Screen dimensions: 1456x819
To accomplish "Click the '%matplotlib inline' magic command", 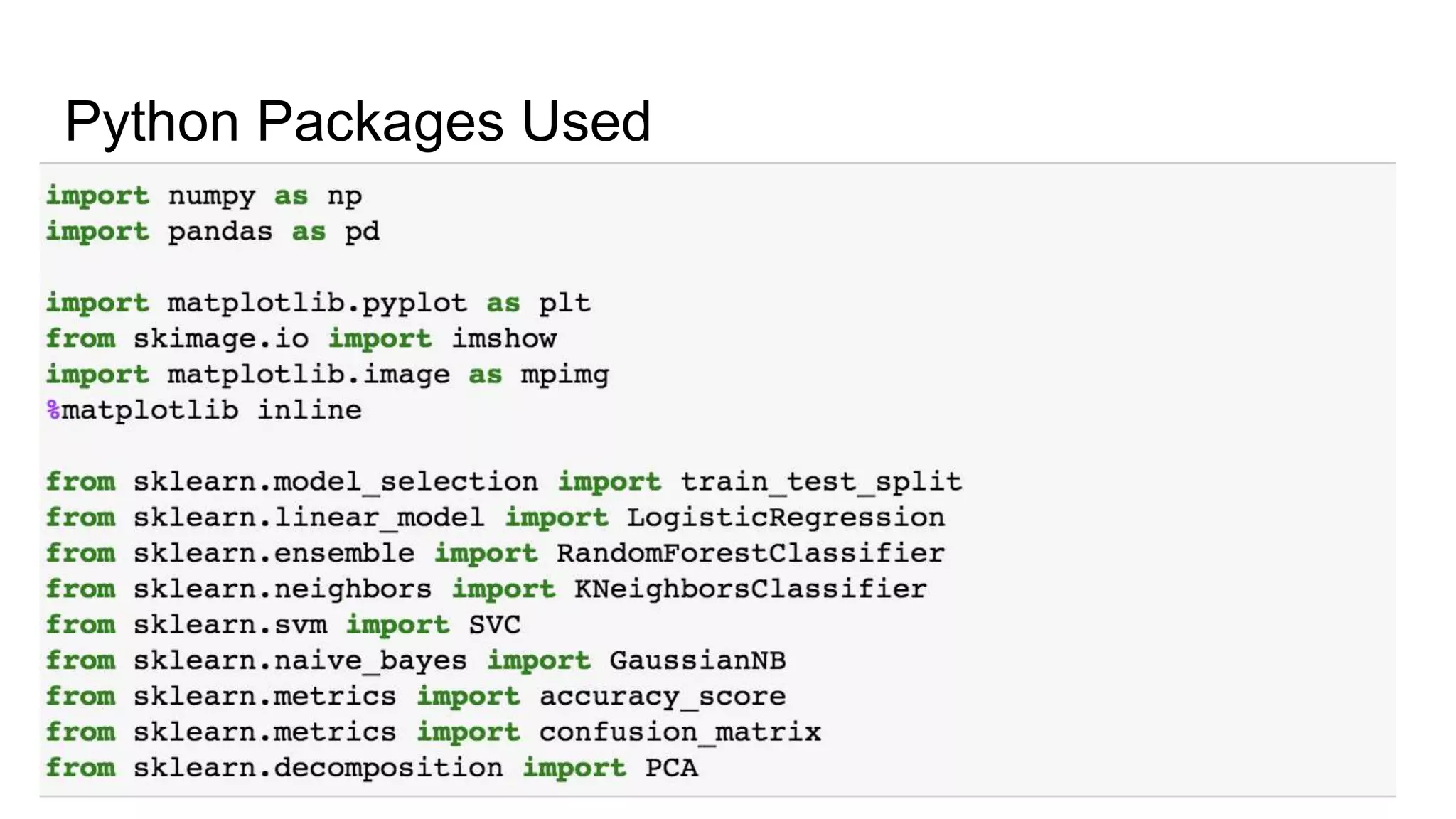I will [204, 410].
